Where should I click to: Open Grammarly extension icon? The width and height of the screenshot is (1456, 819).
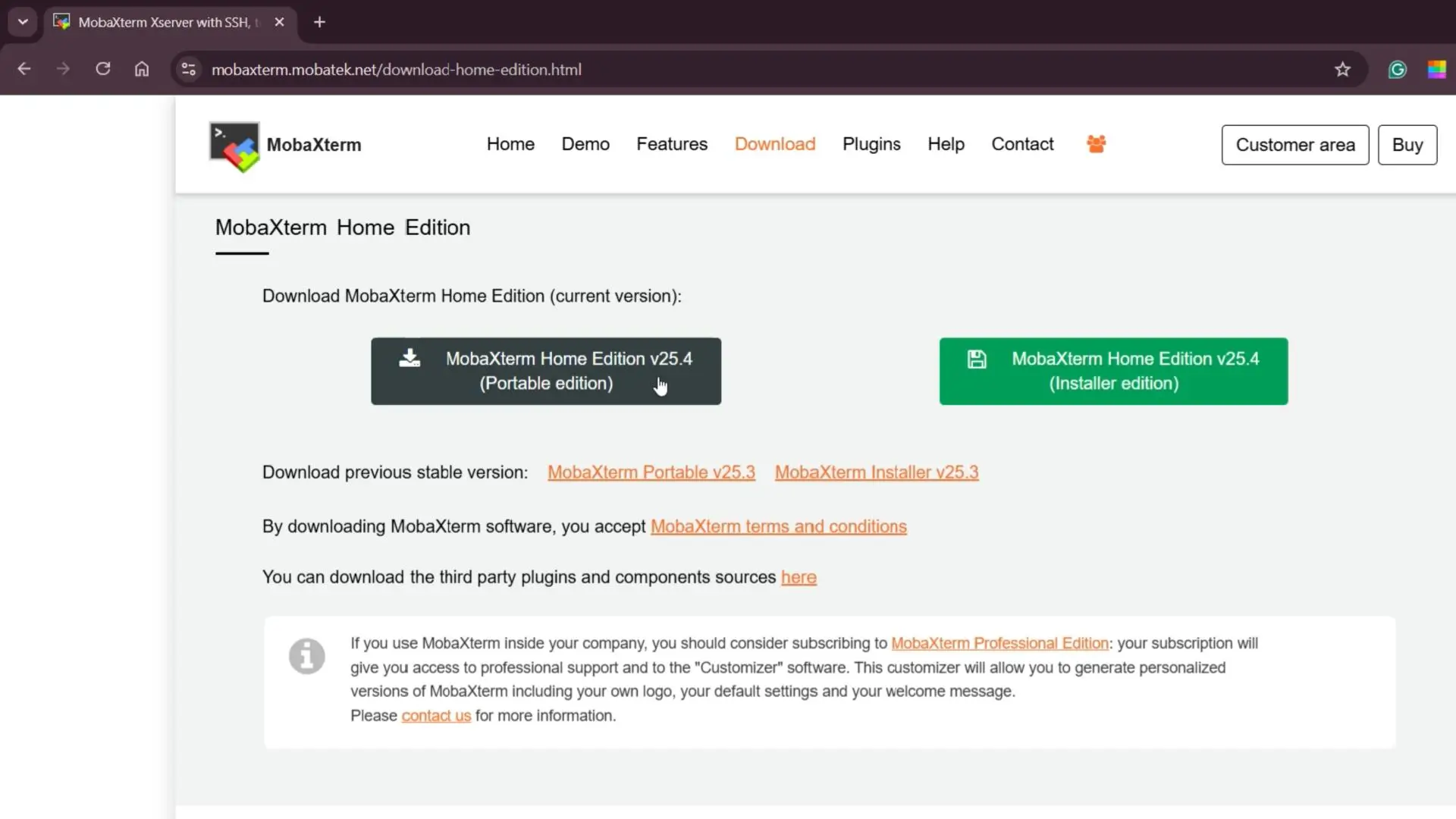pos(1397,70)
